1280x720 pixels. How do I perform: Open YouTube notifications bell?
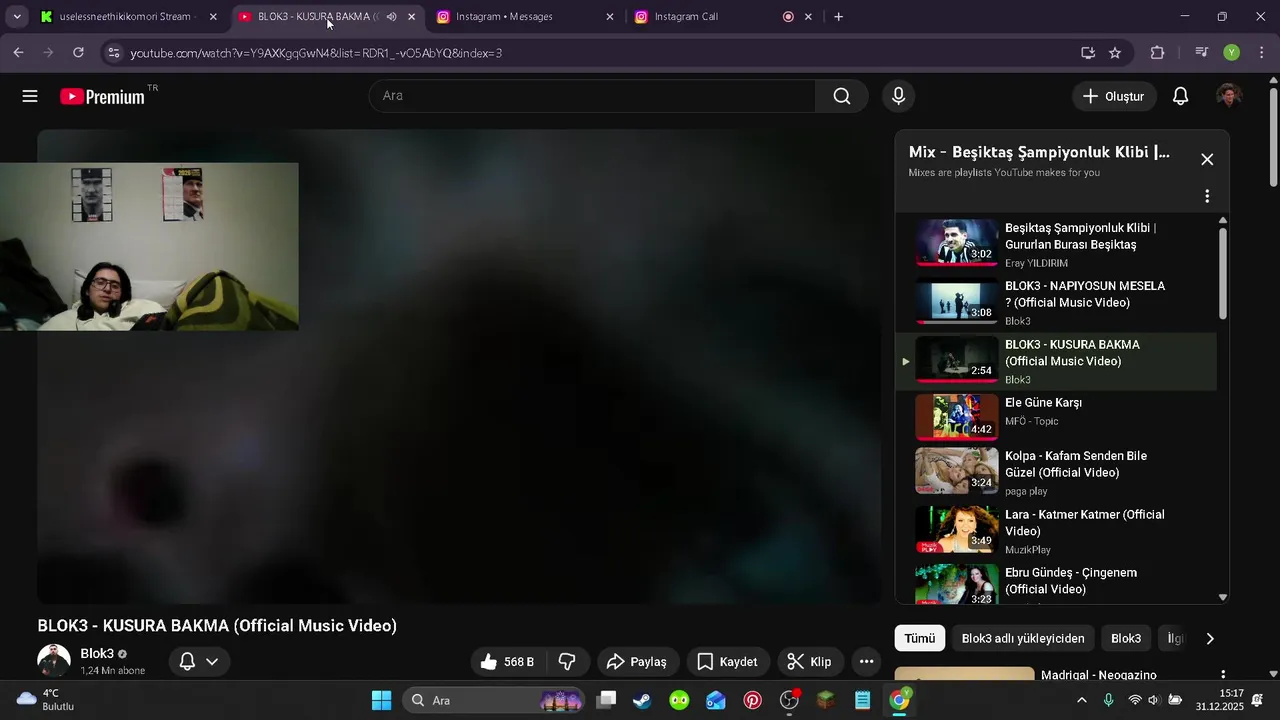pyautogui.click(x=1180, y=96)
